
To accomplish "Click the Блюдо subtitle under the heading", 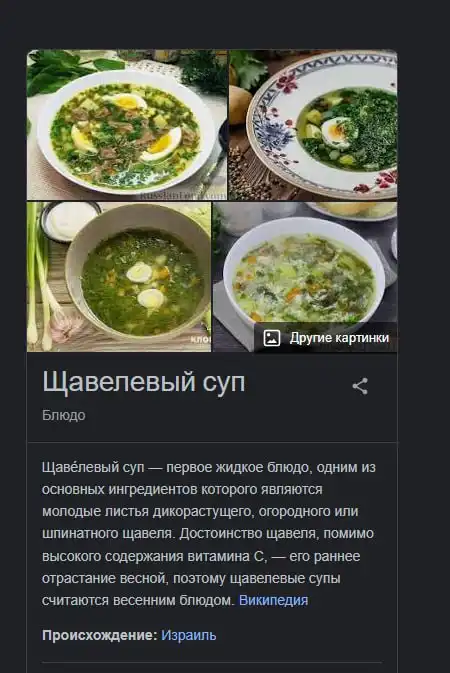I will pyautogui.click(x=64, y=415).
